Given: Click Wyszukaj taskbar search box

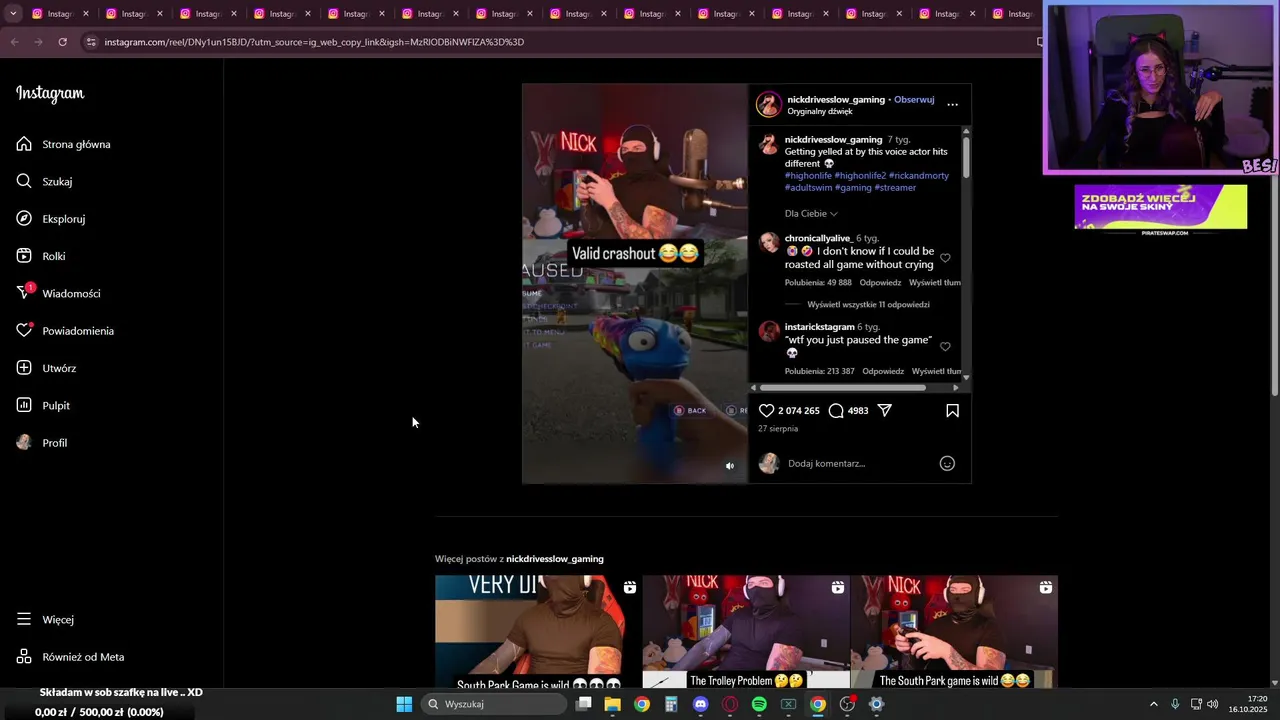Looking at the screenshot, I should (495, 704).
